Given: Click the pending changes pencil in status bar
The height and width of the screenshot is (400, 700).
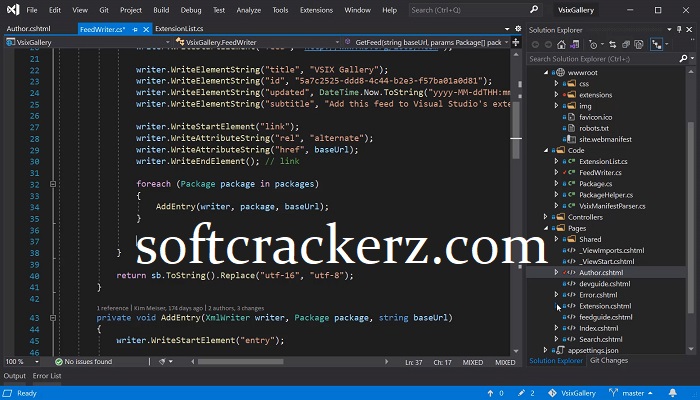Looking at the screenshot, I should pyautogui.click(x=521, y=393).
